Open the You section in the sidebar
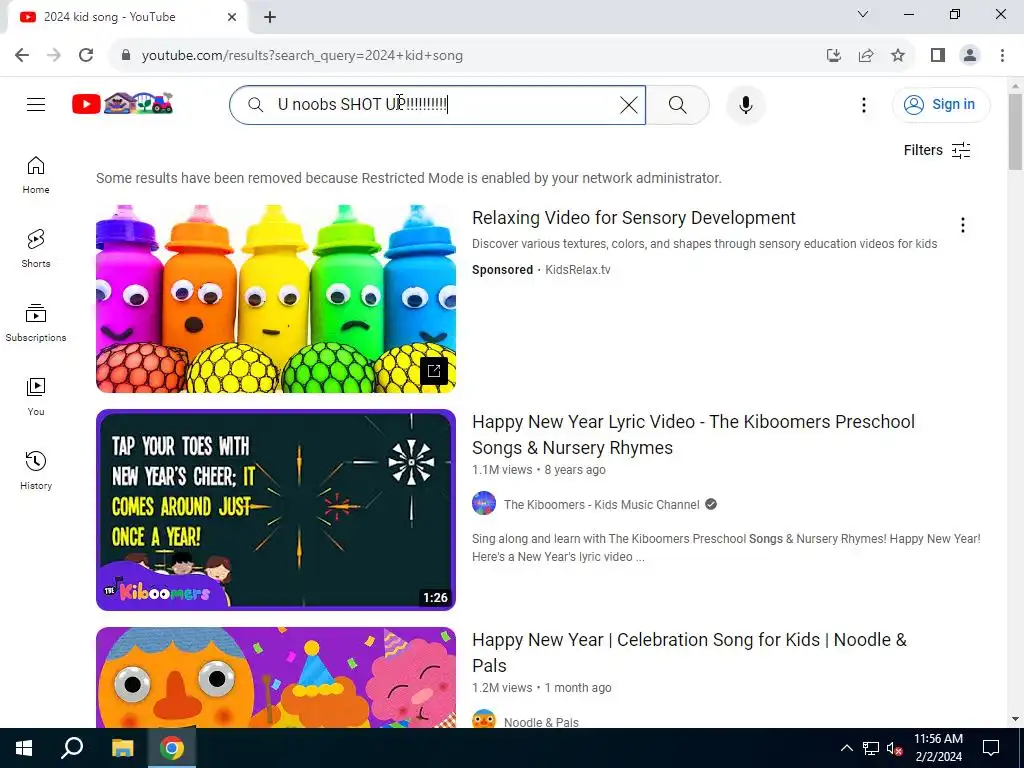The image size is (1024, 768). tap(36, 396)
